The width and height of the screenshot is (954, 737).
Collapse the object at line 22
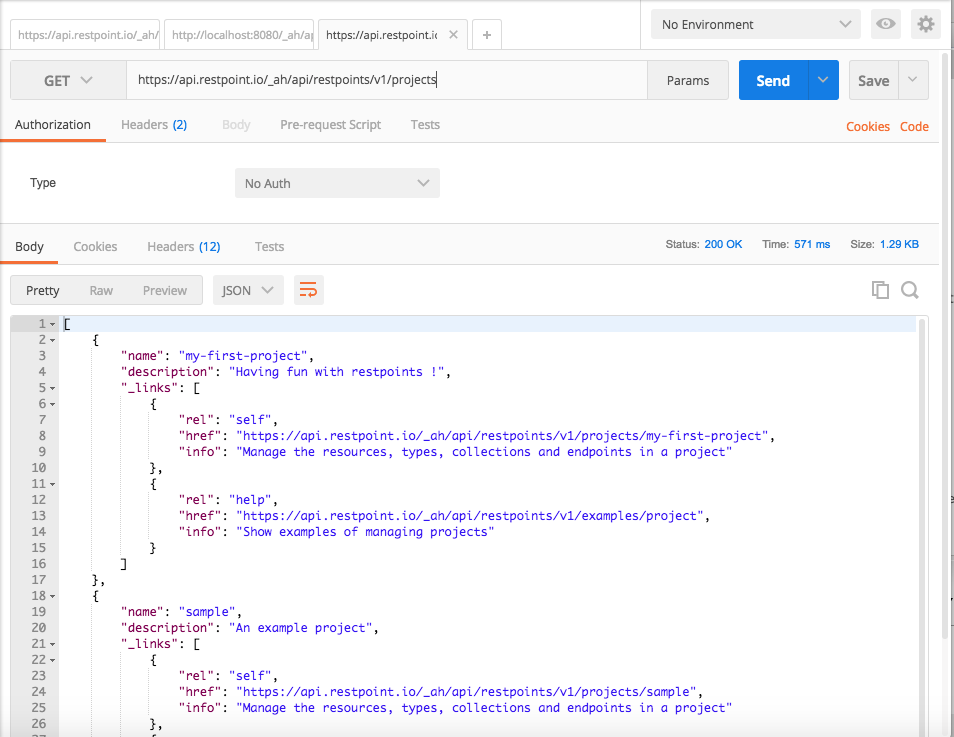tap(52, 660)
